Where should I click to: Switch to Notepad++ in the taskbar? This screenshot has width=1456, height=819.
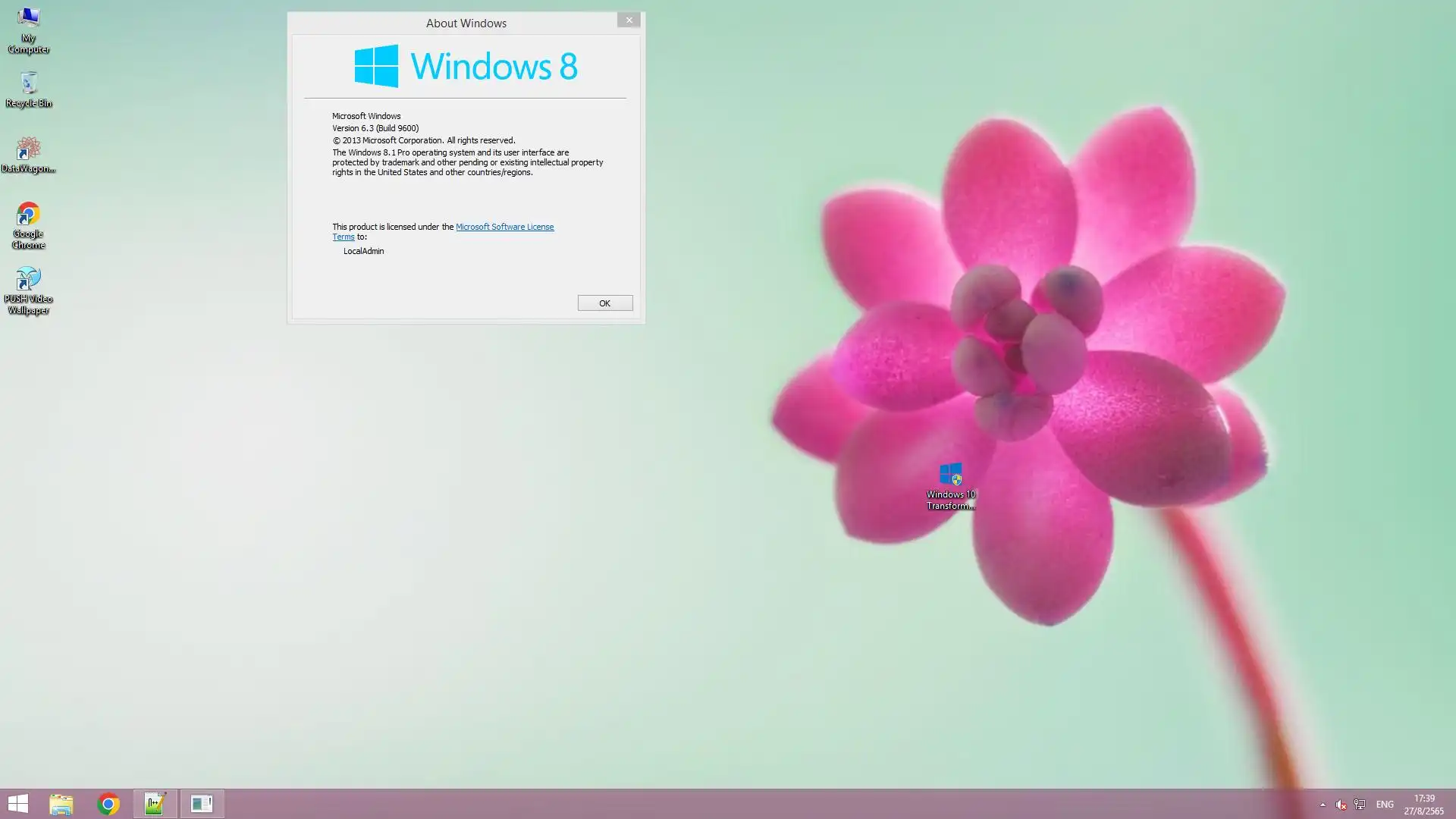pyautogui.click(x=155, y=804)
